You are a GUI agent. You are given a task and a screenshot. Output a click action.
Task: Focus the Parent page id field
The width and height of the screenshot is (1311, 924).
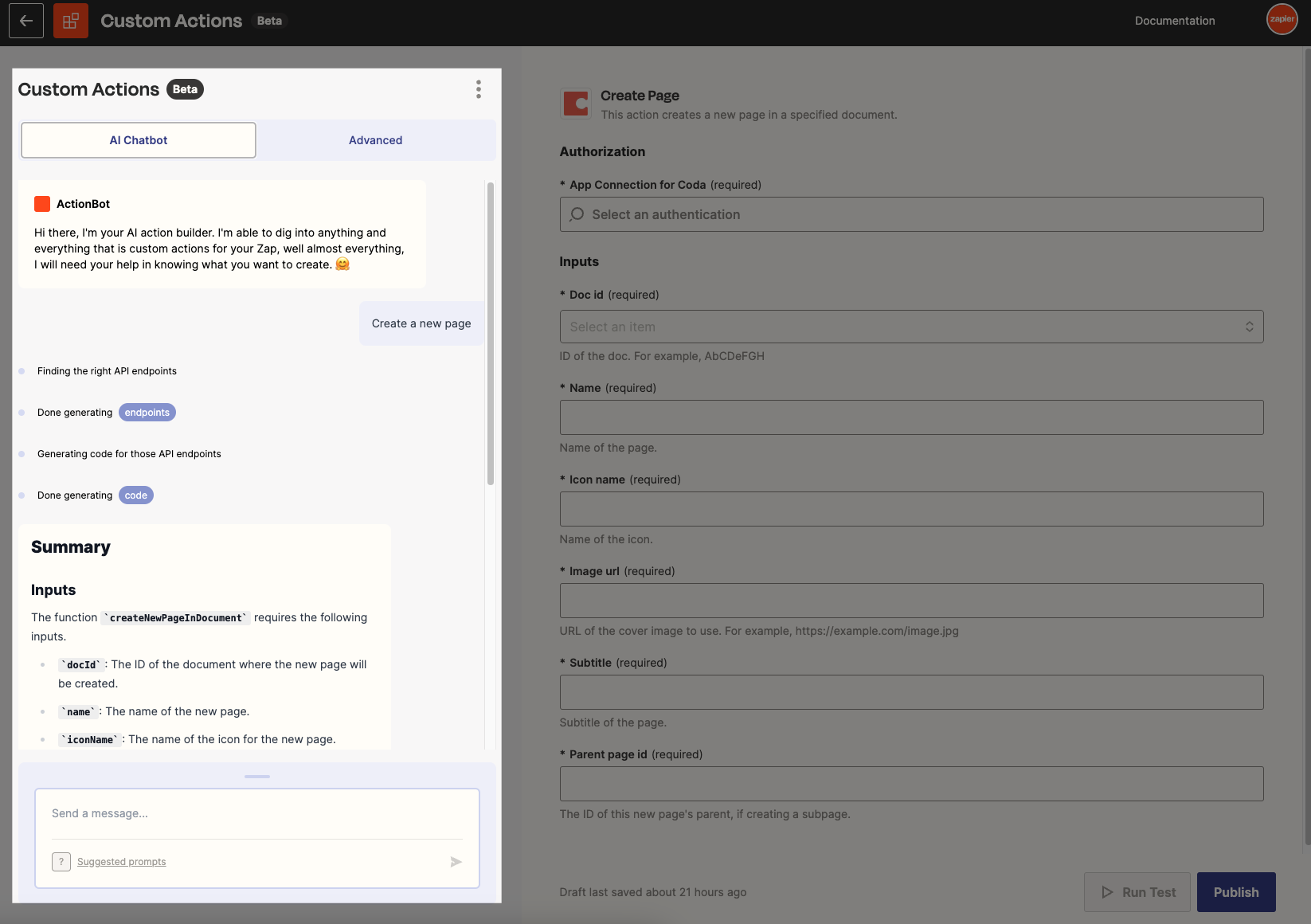911,784
